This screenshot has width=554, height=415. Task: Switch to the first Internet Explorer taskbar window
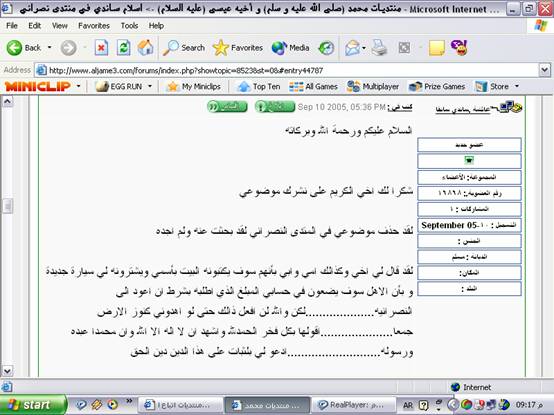pos(180,405)
